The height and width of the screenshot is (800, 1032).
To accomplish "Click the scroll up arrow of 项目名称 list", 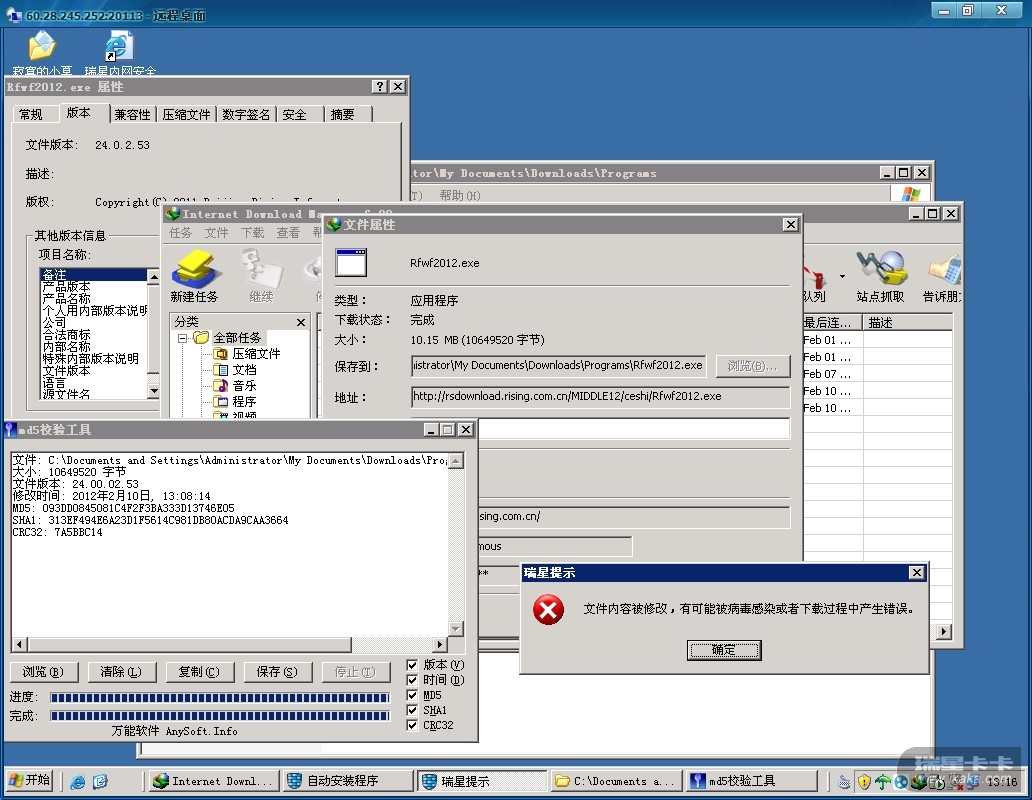I will (153, 276).
